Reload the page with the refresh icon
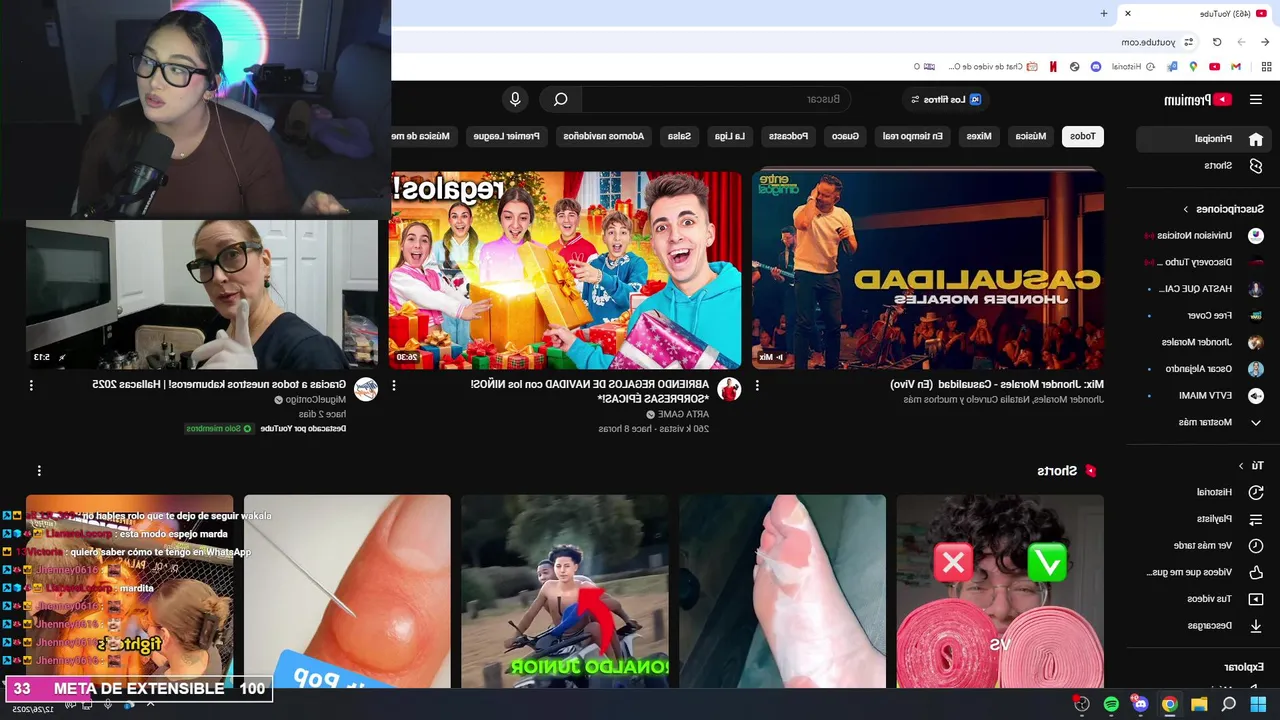Viewport: 1280px width, 720px height. [1217, 42]
